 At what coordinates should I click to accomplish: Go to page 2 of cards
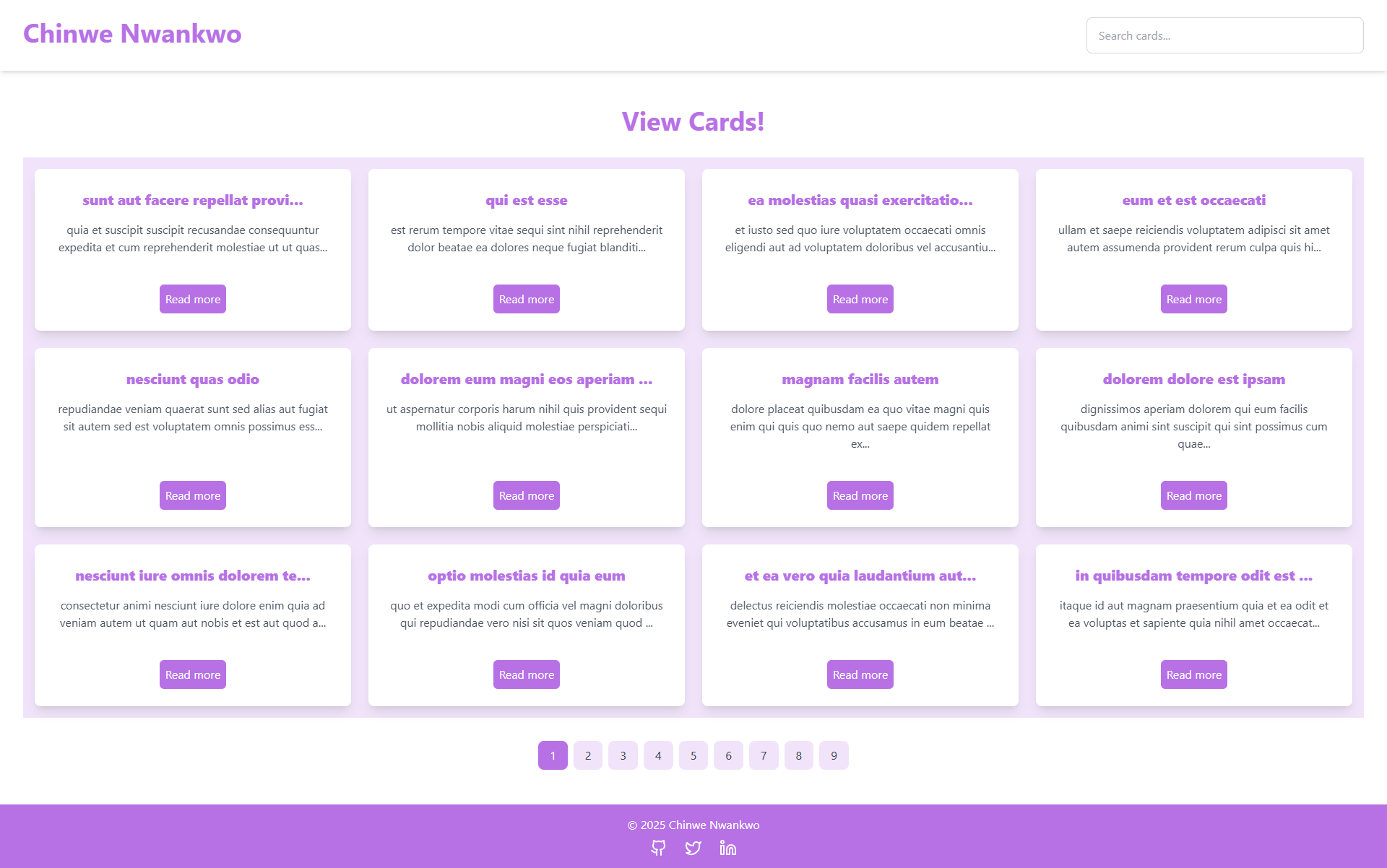click(x=588, y=755)
